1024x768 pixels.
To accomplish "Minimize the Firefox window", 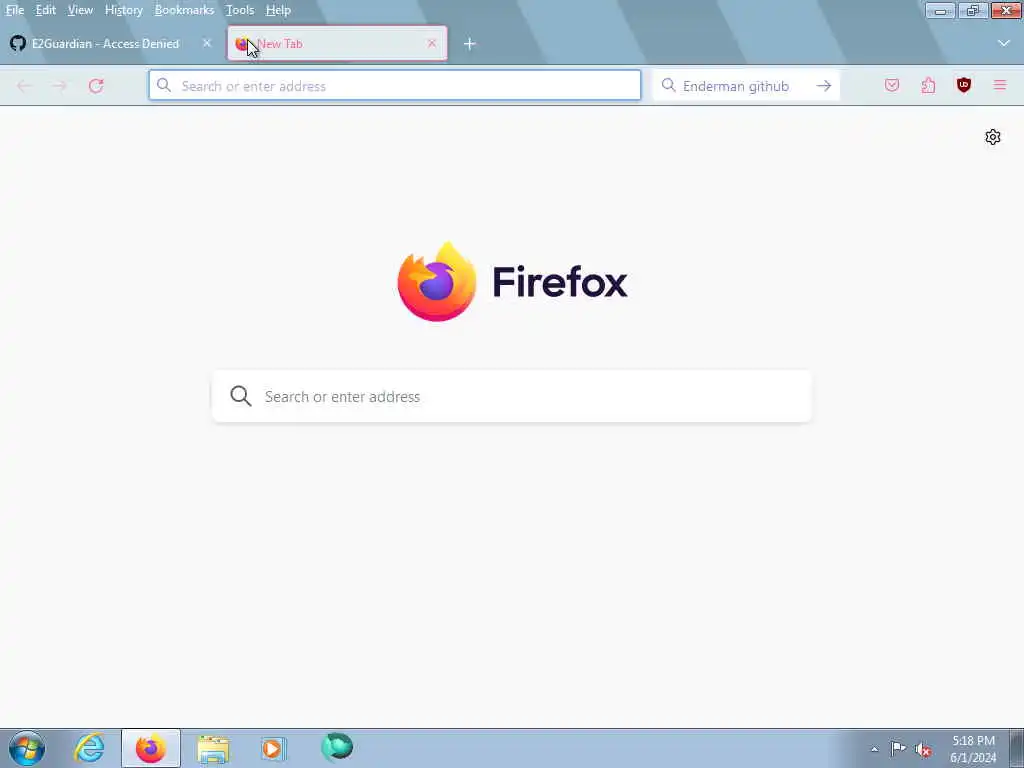I will tap(940, 10).
